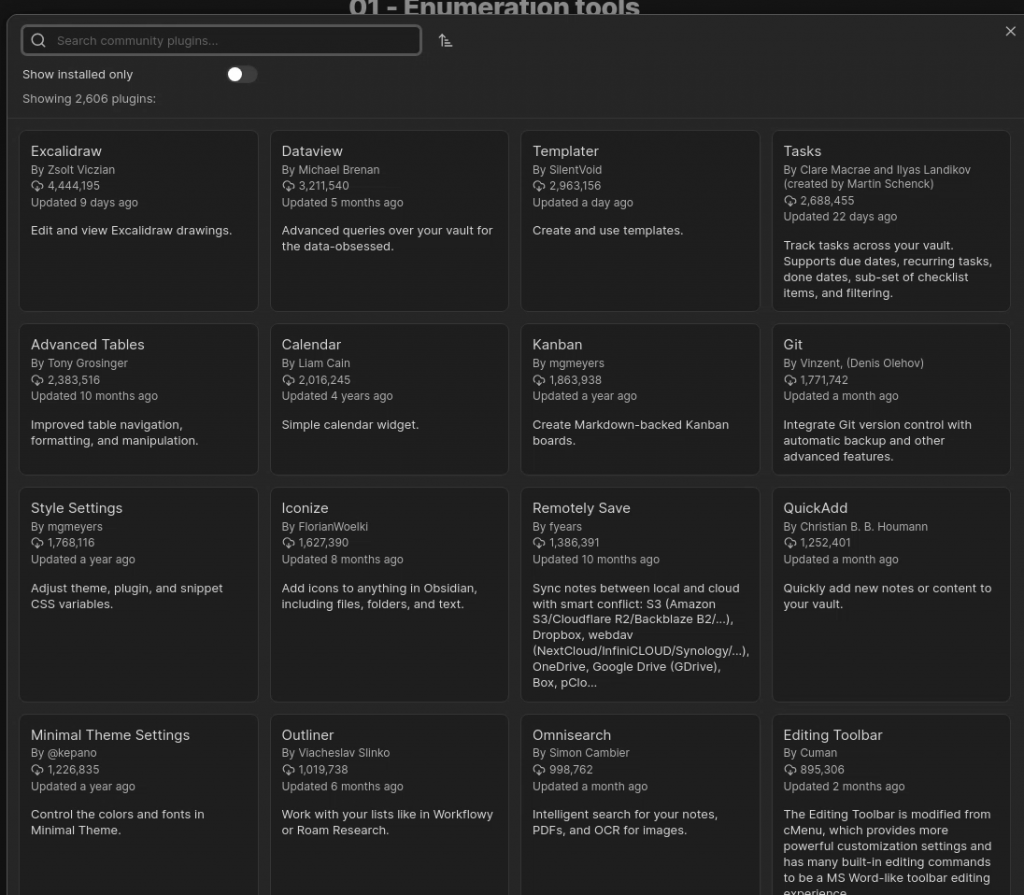Screen dimensions: 1024x895
Task: Select the Git plugin title
Action: [x=793, y=345]
